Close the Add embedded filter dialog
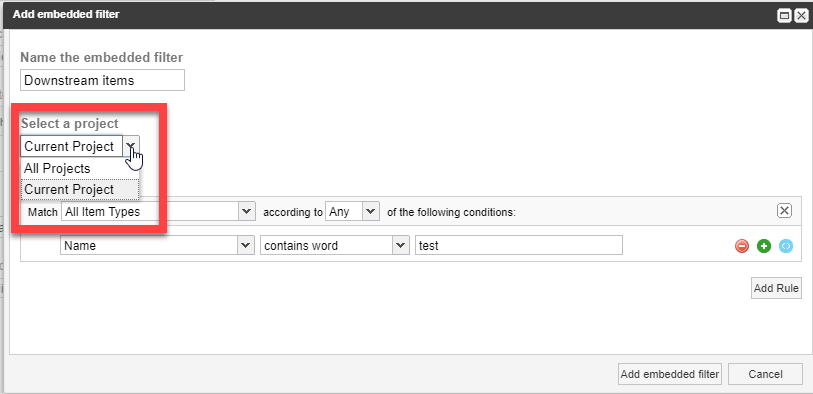Screen dimensions: 813x394 [x=801, y=16]
